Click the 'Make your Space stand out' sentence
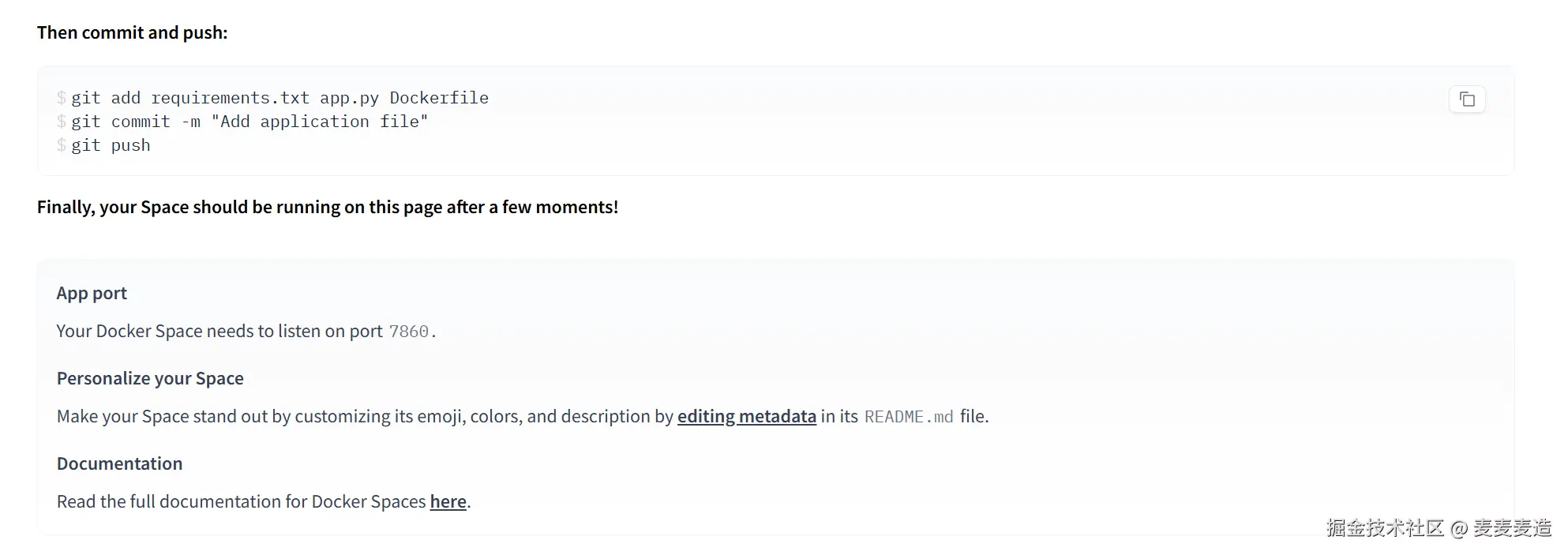This screenshot has height=555, width=1568. tap(365, 416)
